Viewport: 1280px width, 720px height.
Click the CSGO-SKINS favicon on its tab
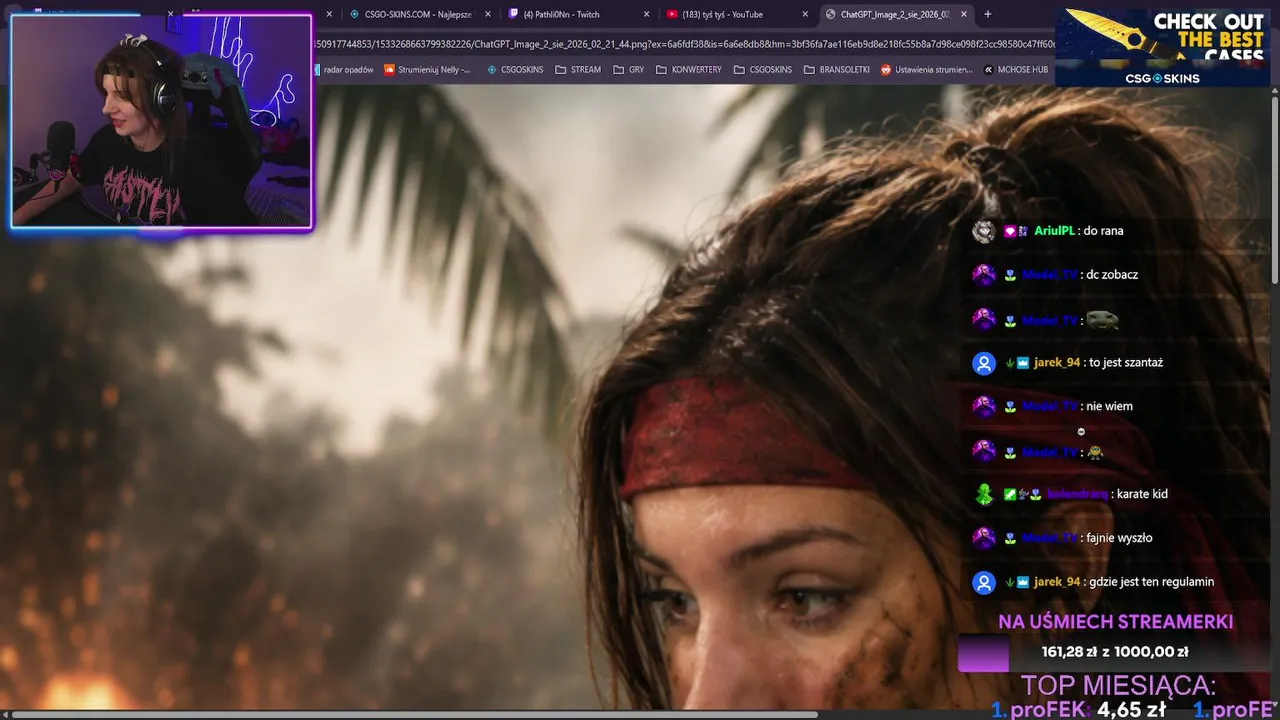tap(355, 14)
